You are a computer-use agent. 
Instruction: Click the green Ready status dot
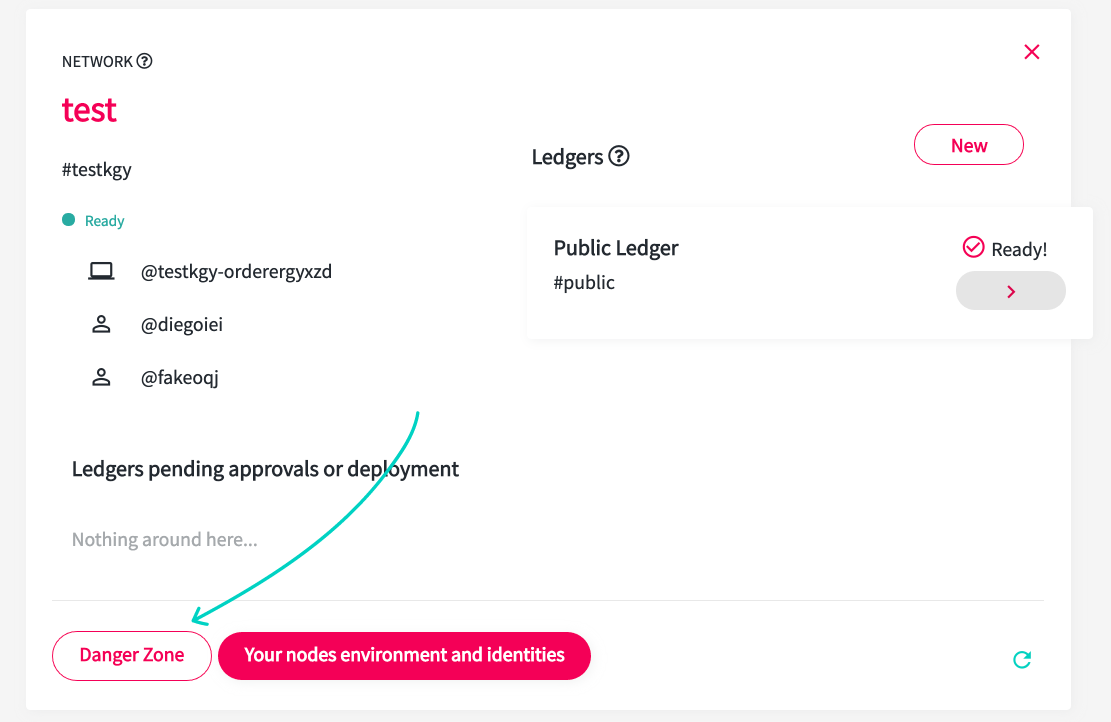click(69, 220)
